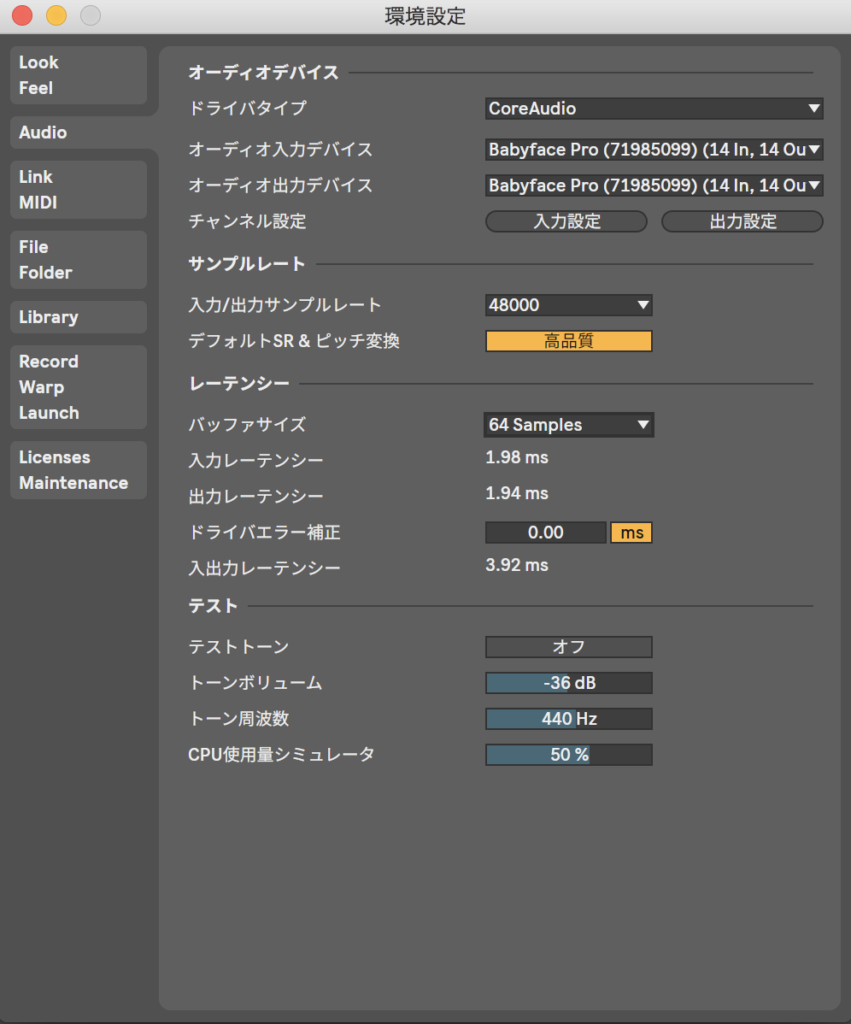This screenshot has width=851, height=1024.
Task: Expand the audio output device dropdown
Action: (654, 185)
